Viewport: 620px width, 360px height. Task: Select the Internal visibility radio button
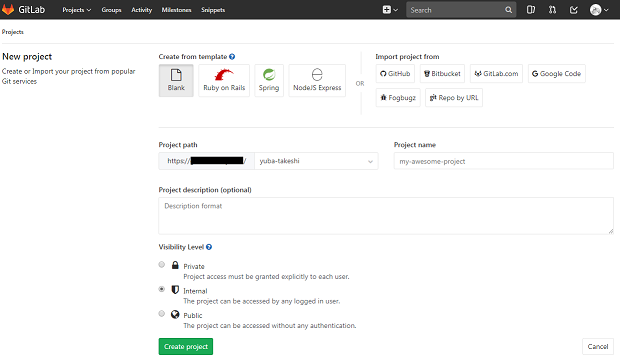[162, 289]
